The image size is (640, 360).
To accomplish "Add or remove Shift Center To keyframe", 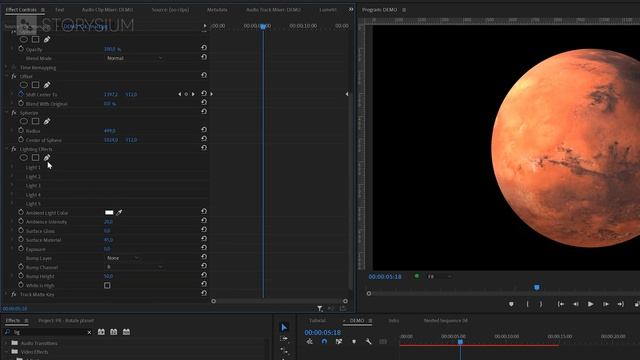I will (186, 94).
